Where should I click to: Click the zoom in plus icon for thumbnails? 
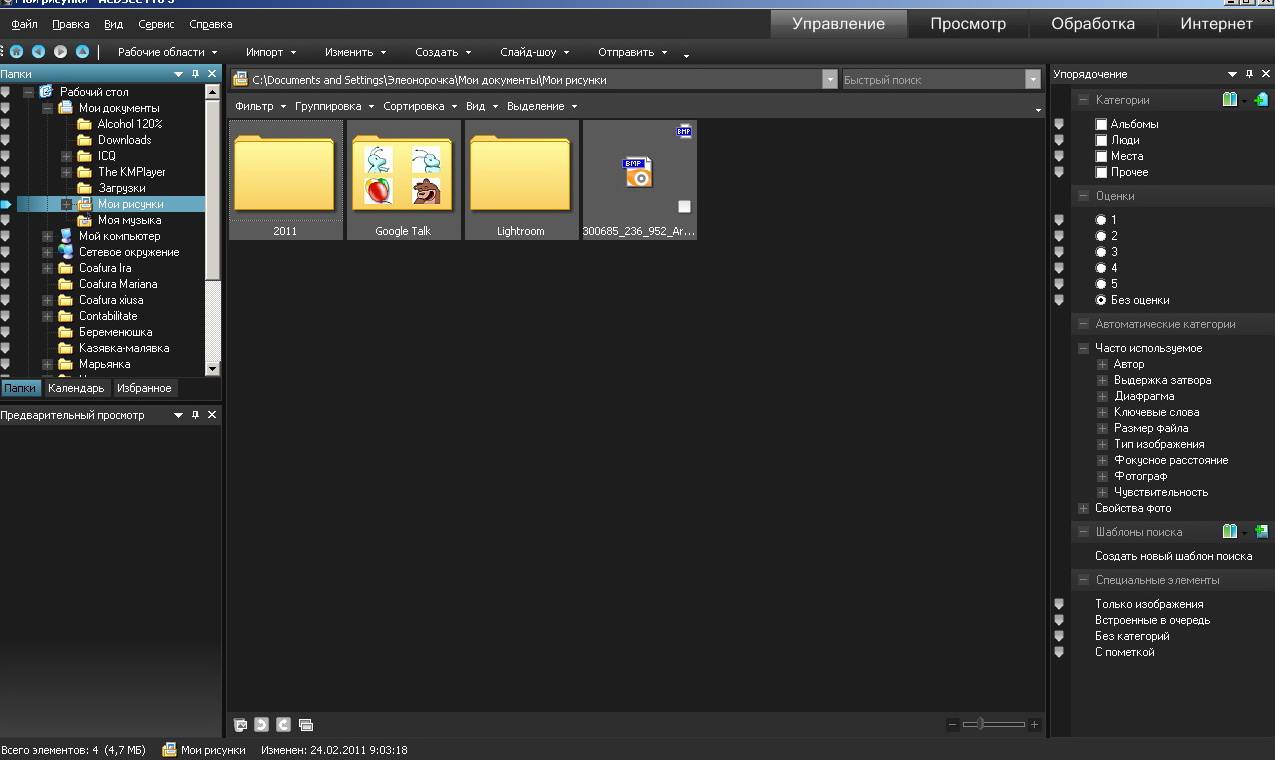click(1034, 724)
